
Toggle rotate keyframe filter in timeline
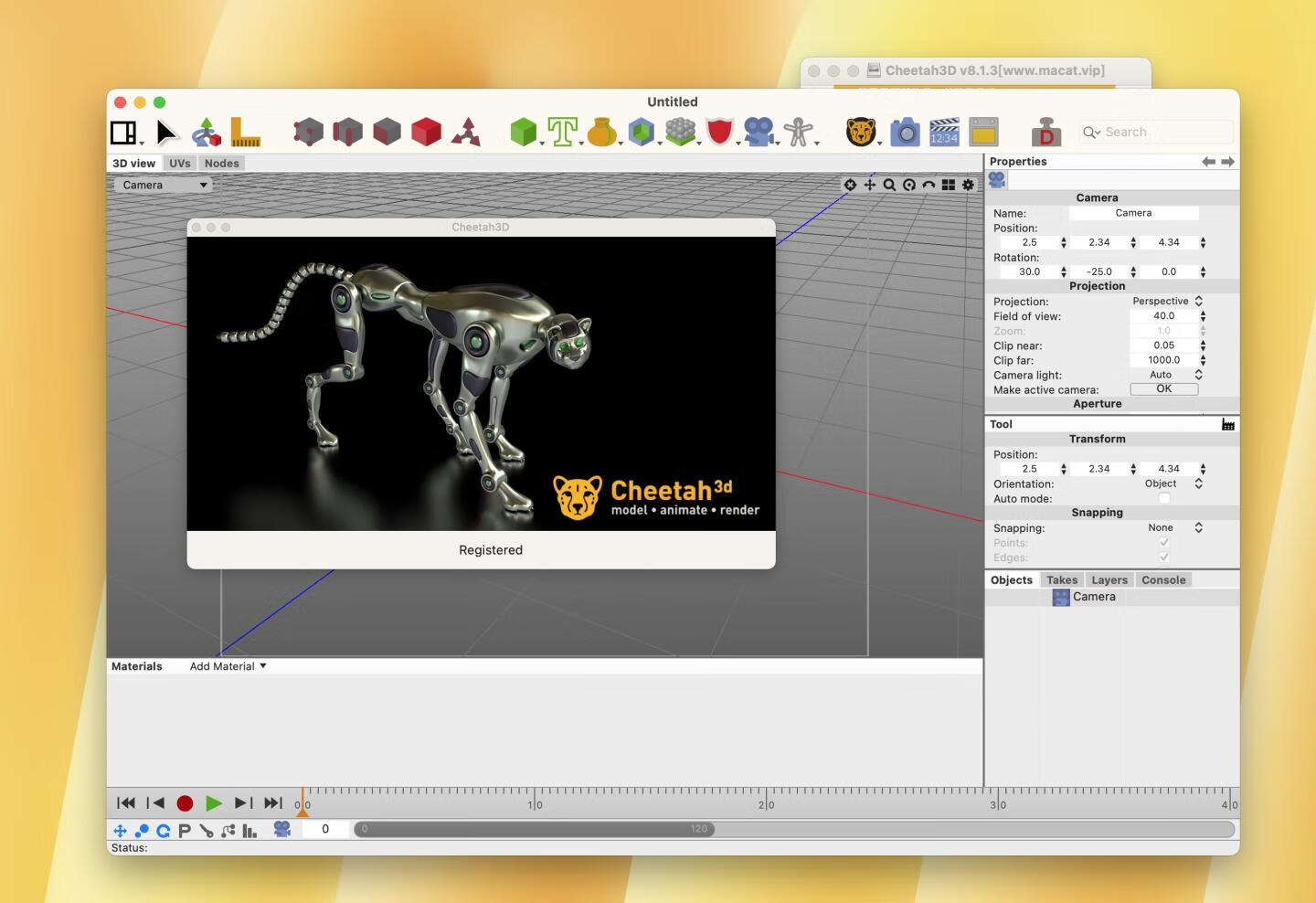(163, 830)
